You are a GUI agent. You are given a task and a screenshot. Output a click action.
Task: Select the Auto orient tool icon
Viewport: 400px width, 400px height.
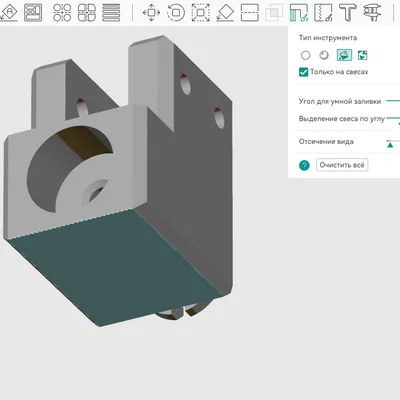click(x=9, y=12)
